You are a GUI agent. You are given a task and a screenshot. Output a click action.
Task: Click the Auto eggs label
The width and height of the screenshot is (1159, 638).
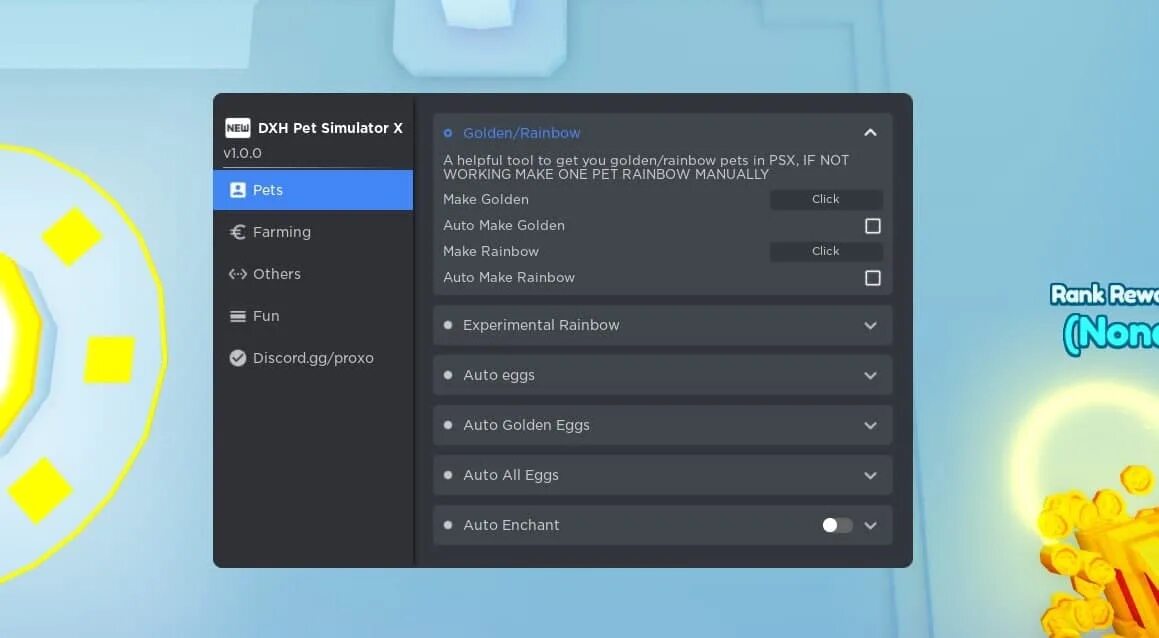point(499,376)
